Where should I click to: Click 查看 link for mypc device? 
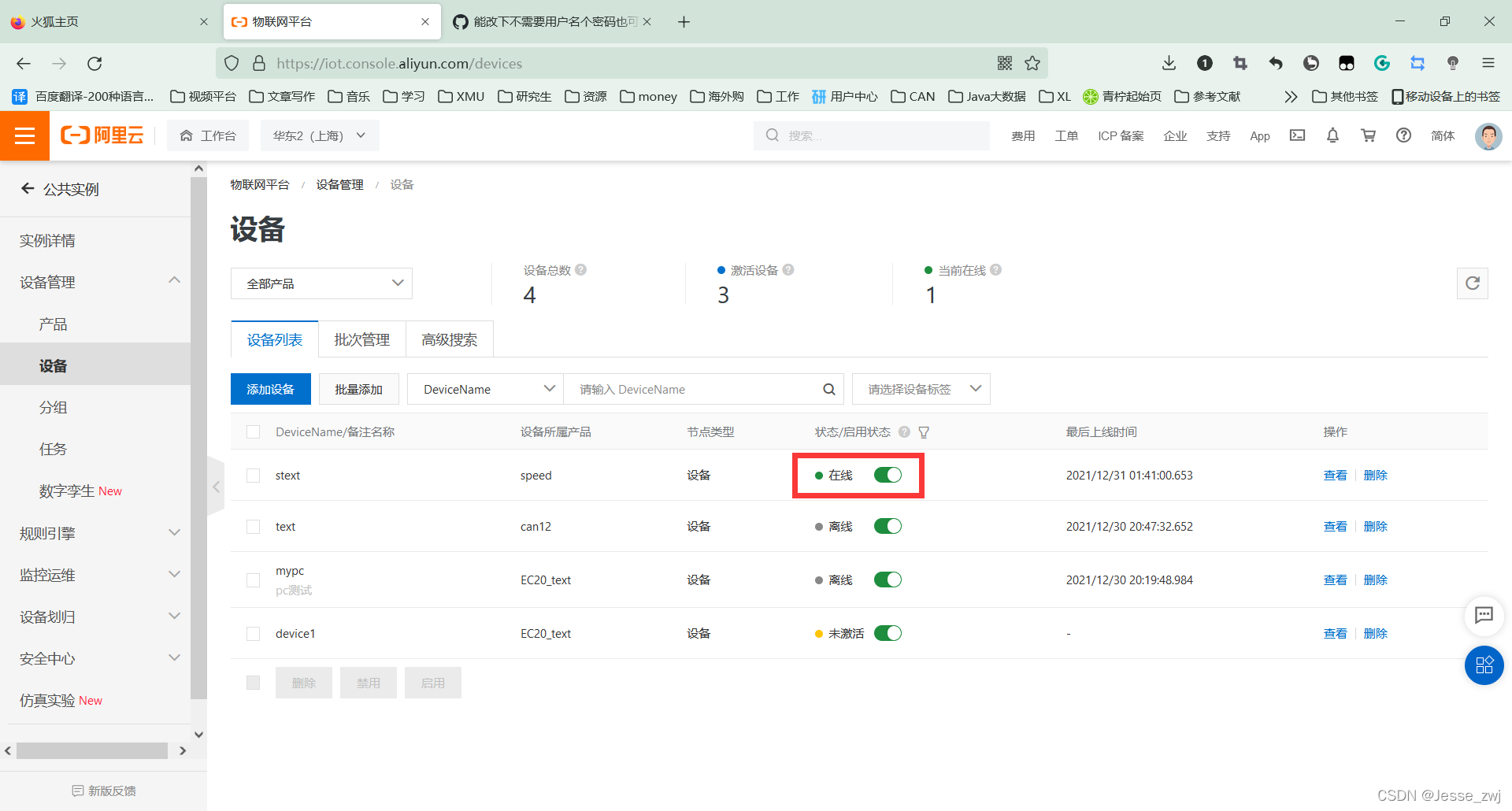tap(1335, 580)
